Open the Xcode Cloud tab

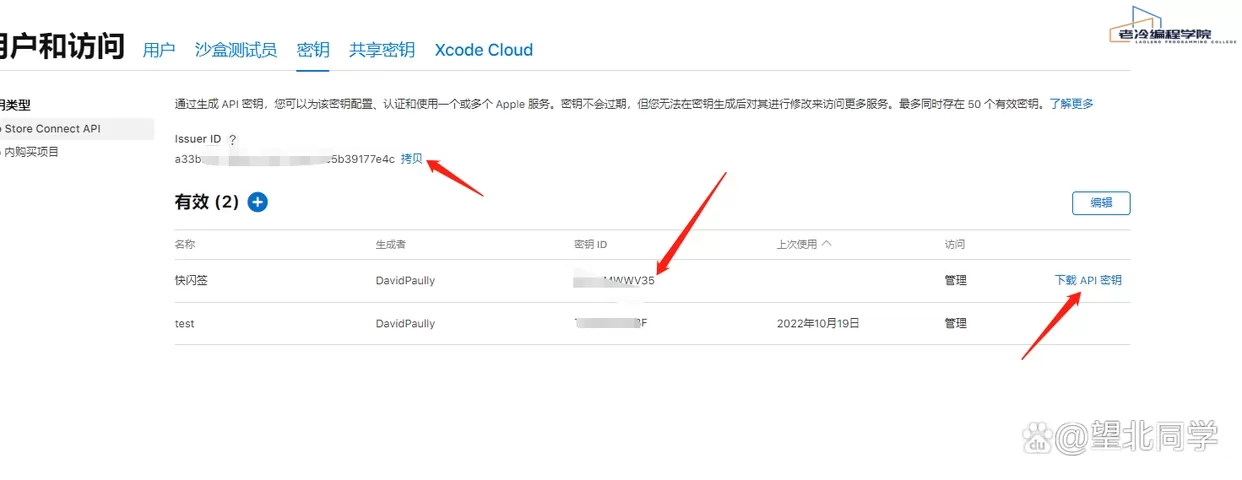pos(484,50)
